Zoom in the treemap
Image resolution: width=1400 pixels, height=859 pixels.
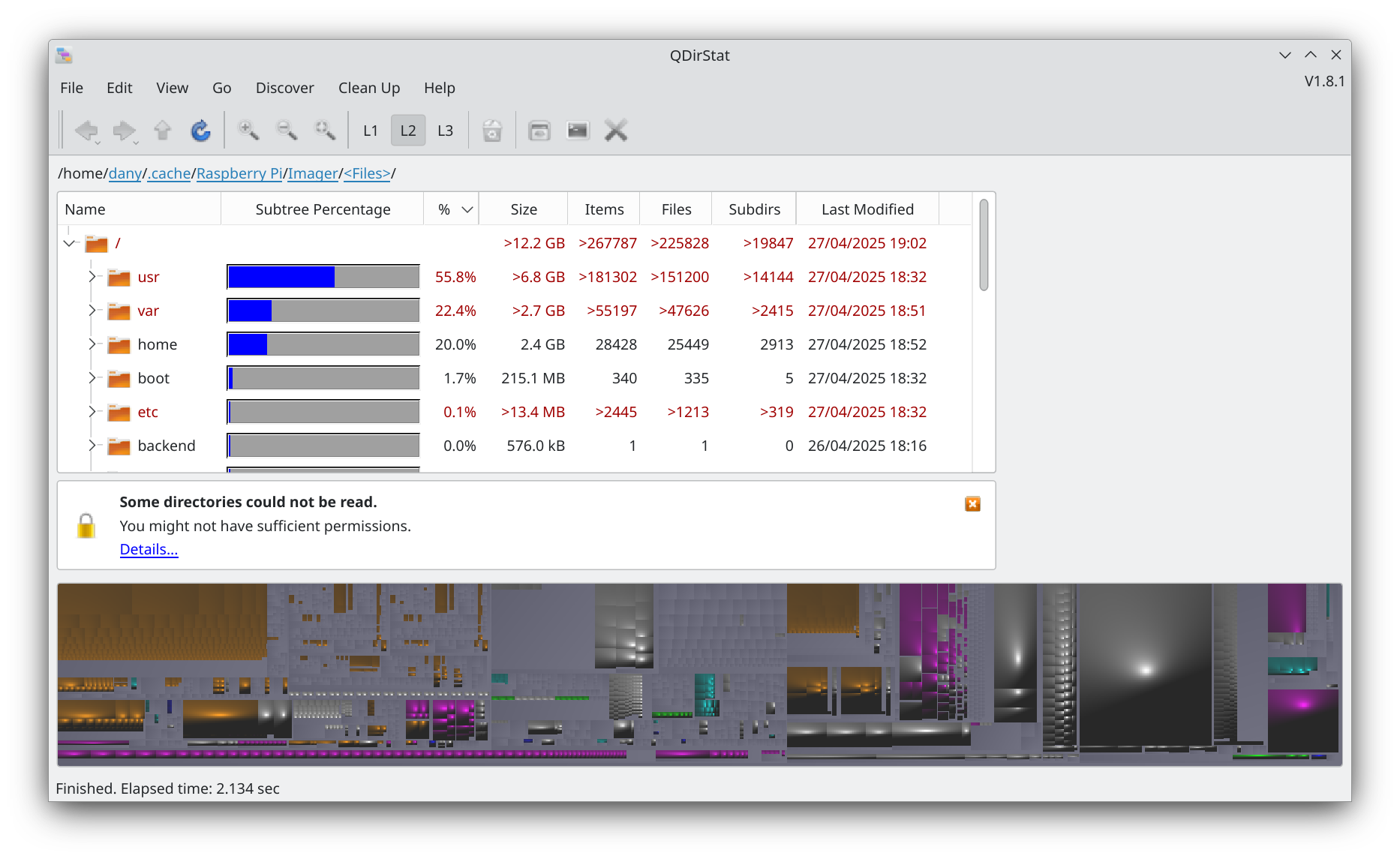[x=248, y=131]
